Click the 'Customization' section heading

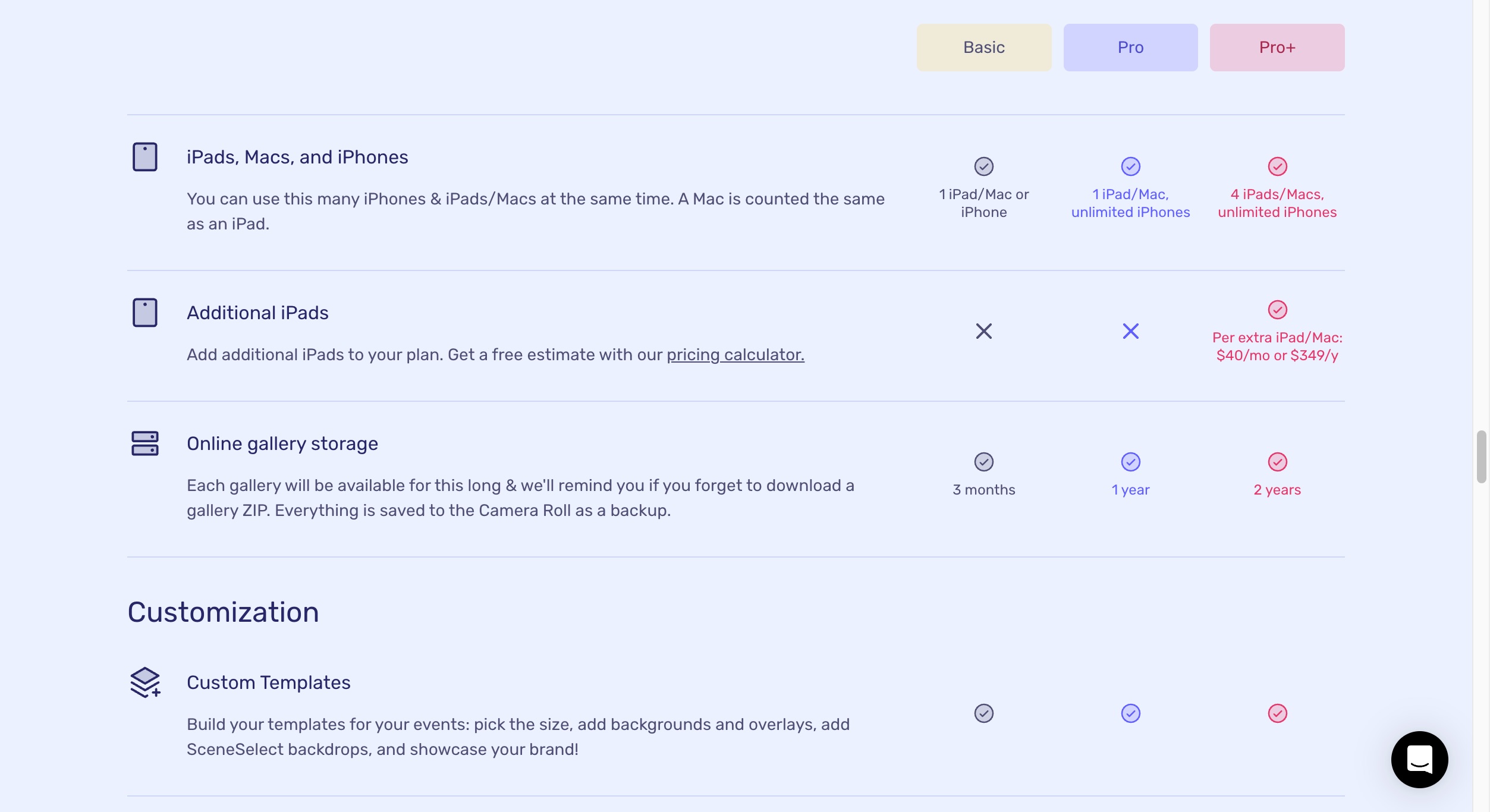tap(223, 612)
